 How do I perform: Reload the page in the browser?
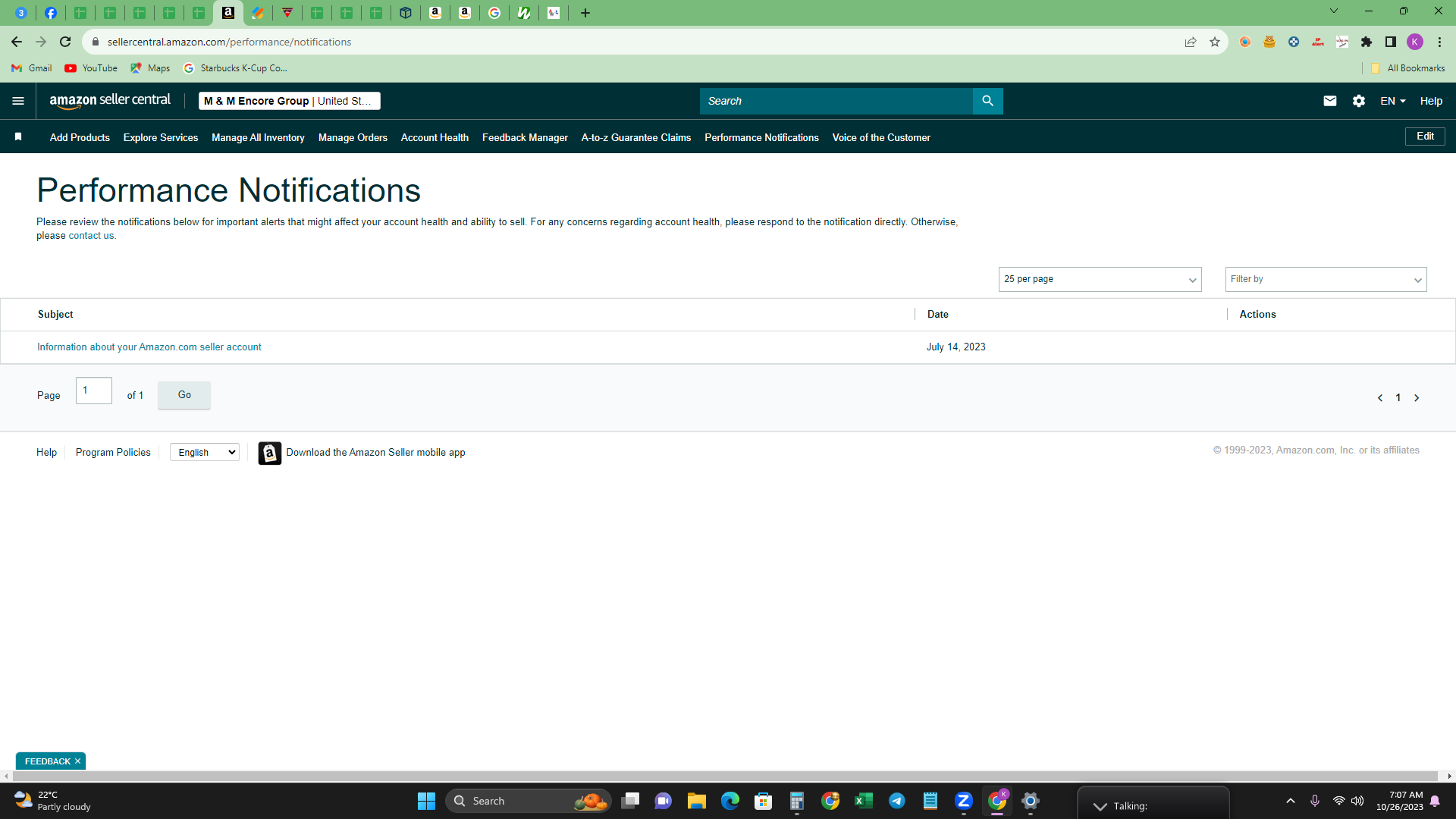pos(65,42)
